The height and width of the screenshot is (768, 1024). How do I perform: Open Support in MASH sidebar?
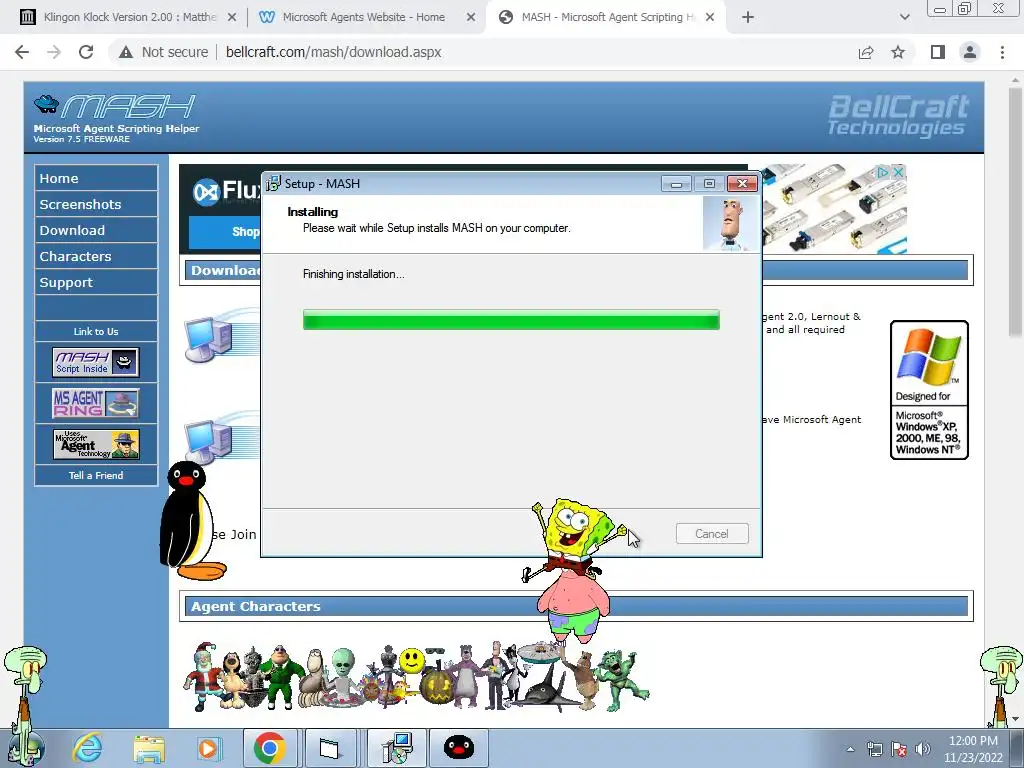coord(96,282)
